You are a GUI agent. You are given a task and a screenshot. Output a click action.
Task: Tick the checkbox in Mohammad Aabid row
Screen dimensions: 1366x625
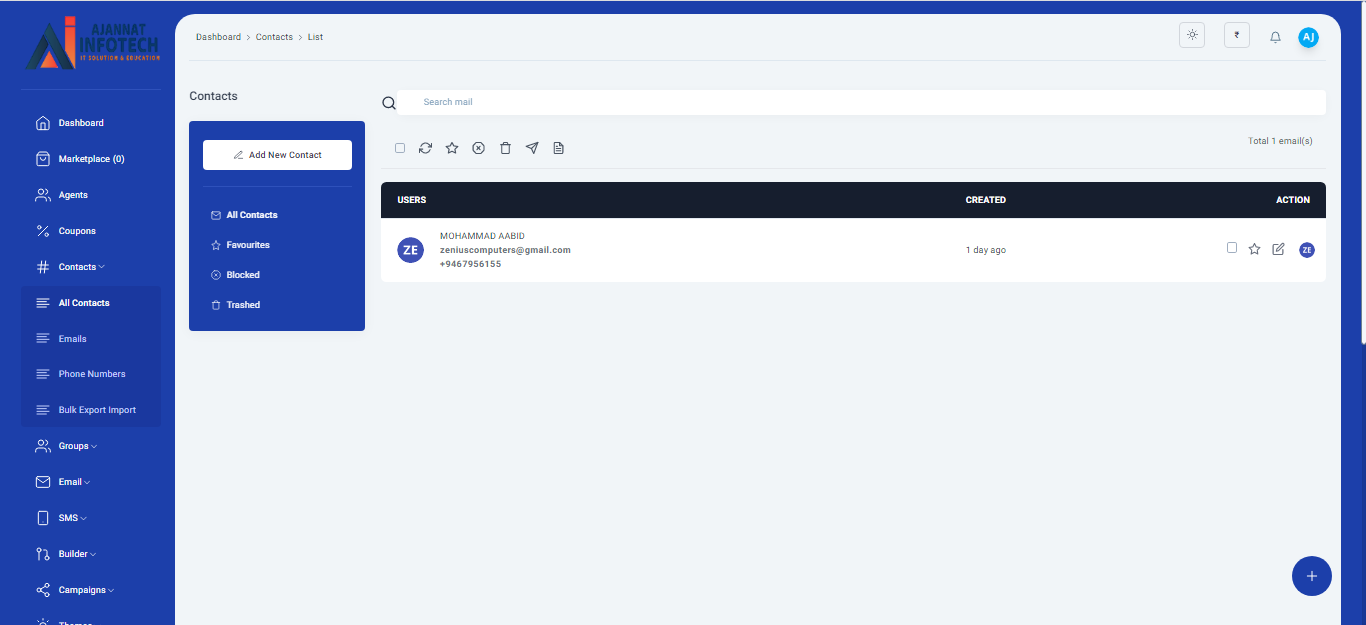point(1232,248)
